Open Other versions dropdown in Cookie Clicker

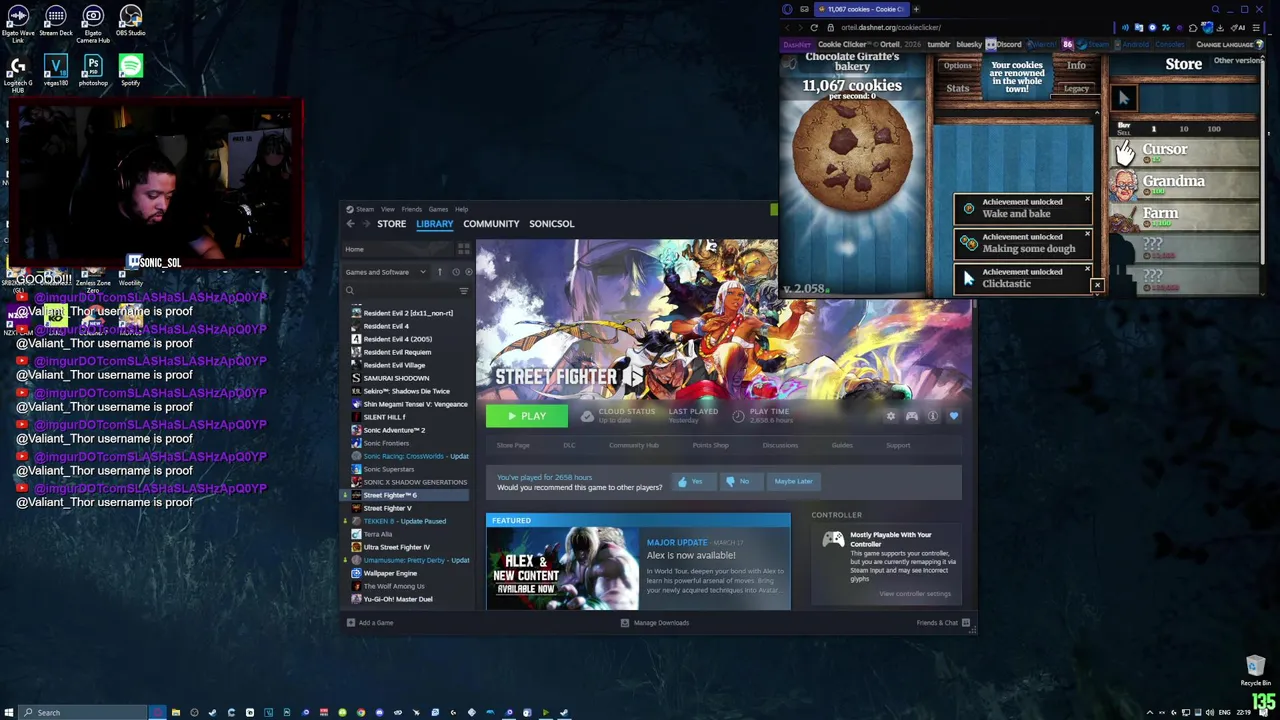(x=1238, y=61)
